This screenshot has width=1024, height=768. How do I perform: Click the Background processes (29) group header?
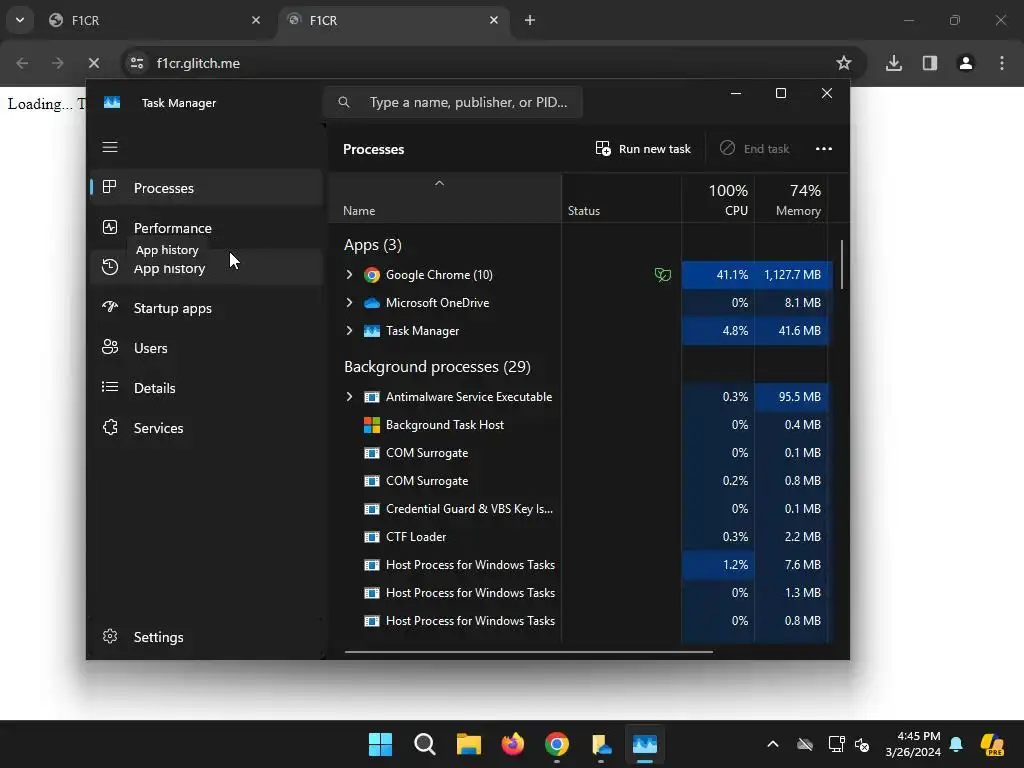click(437, 367)
